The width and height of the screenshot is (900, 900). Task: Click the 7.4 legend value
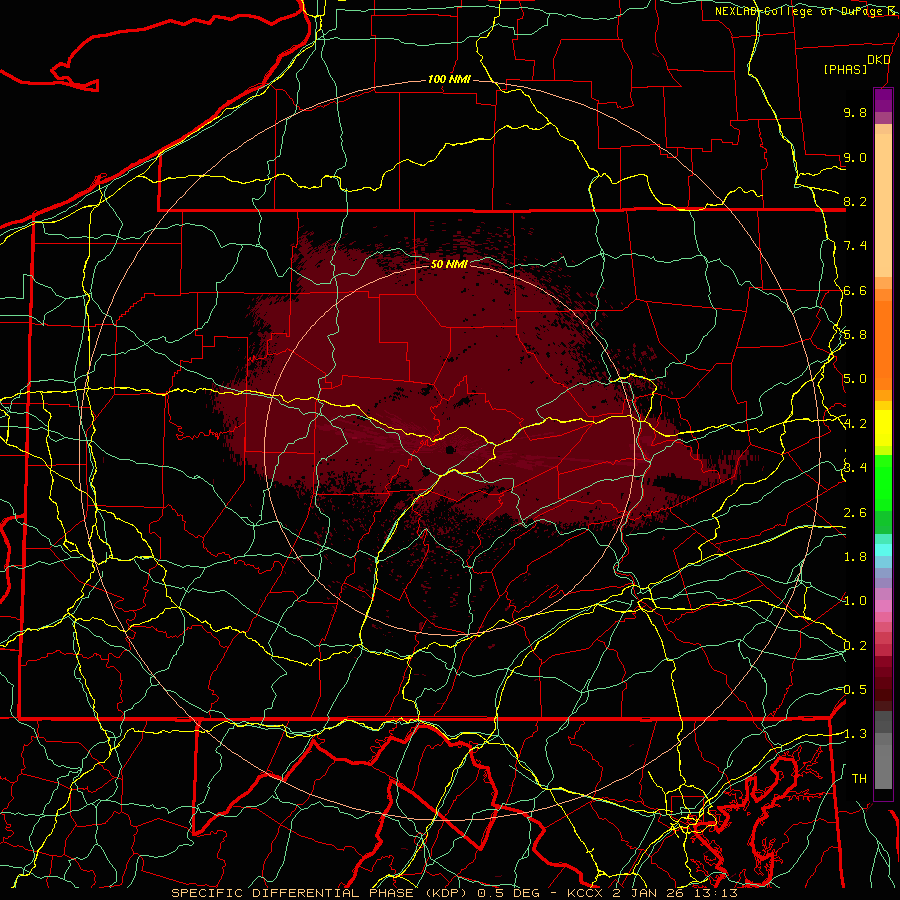(x=855, y=246)
